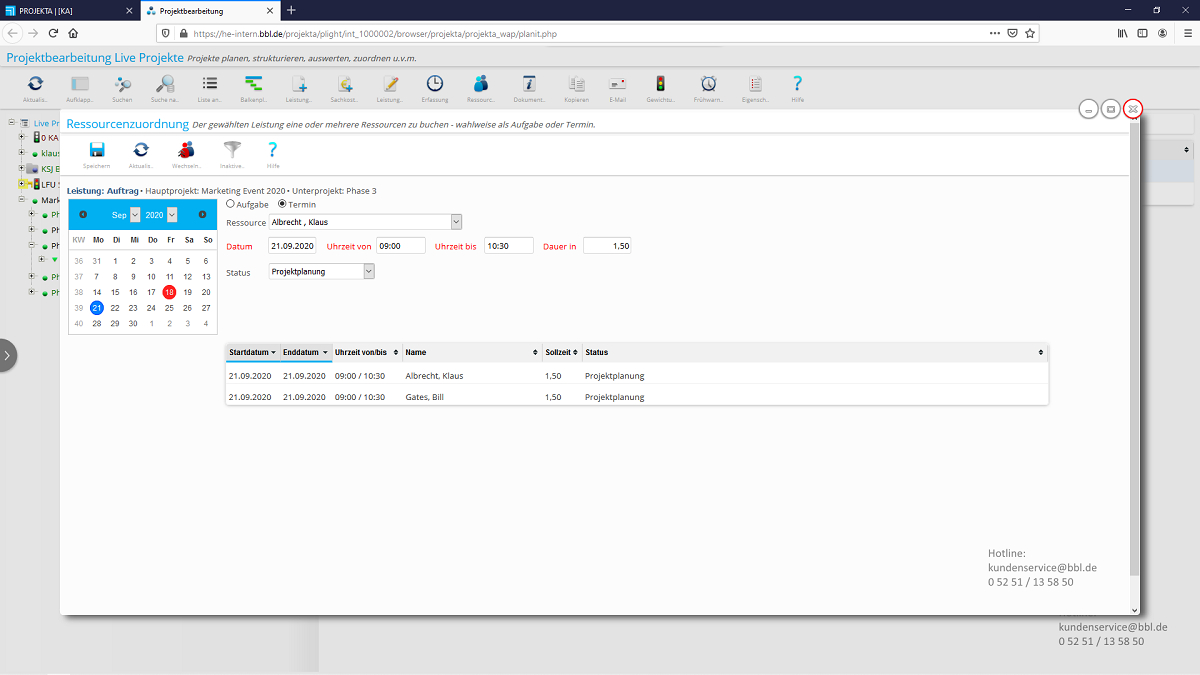Go to previous month in calendar
The width and height of the screenshot is (1200, 675).
pos(83,214)
